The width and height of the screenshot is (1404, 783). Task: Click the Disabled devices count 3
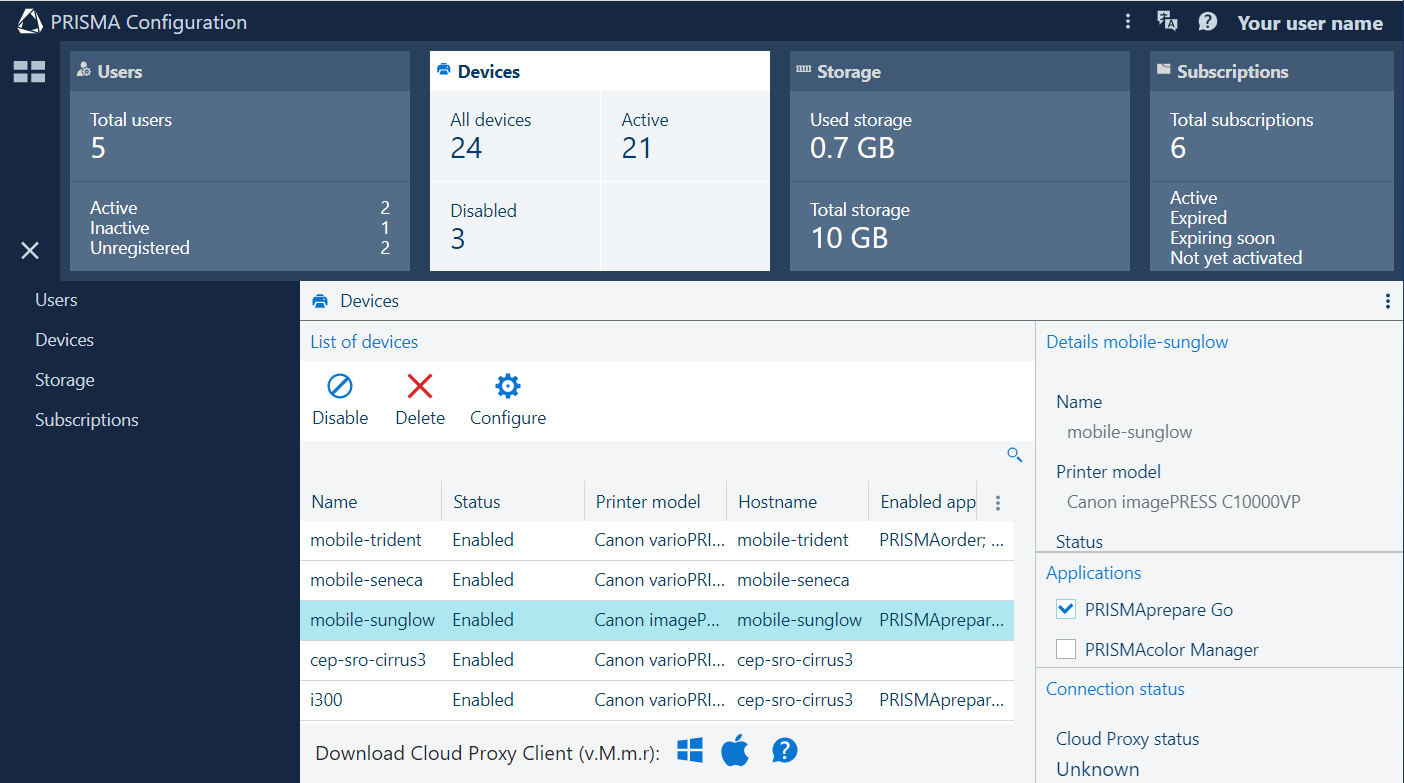point(458,239)
